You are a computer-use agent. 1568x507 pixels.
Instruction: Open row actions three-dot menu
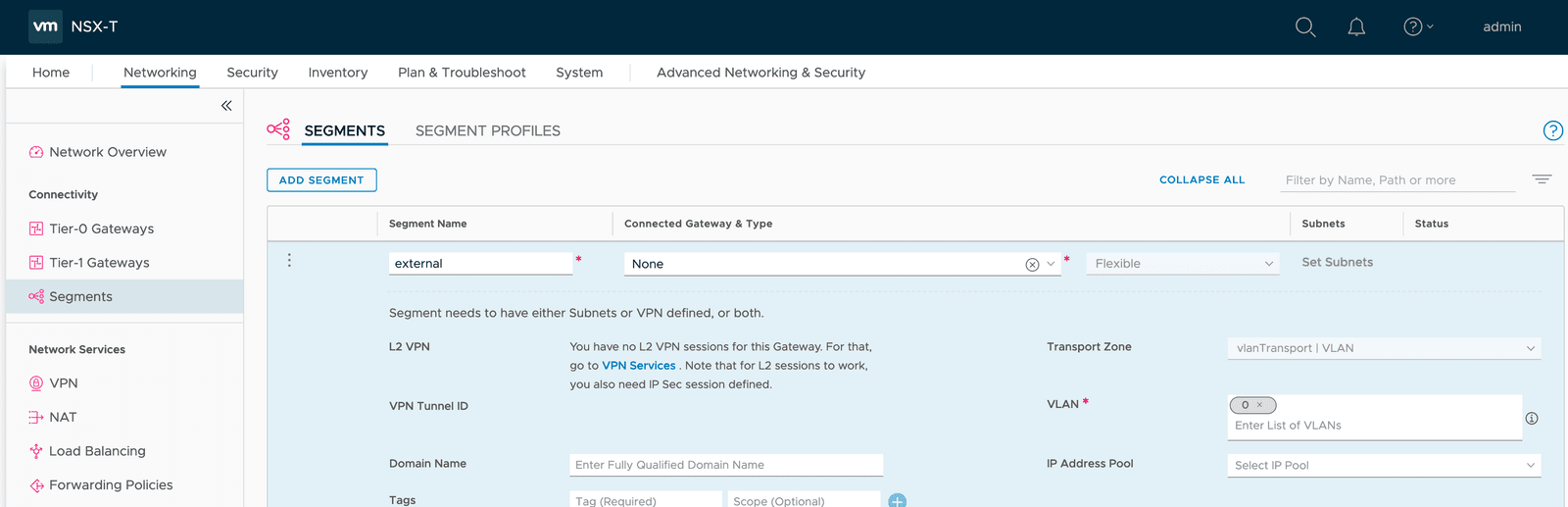point(289,261)
